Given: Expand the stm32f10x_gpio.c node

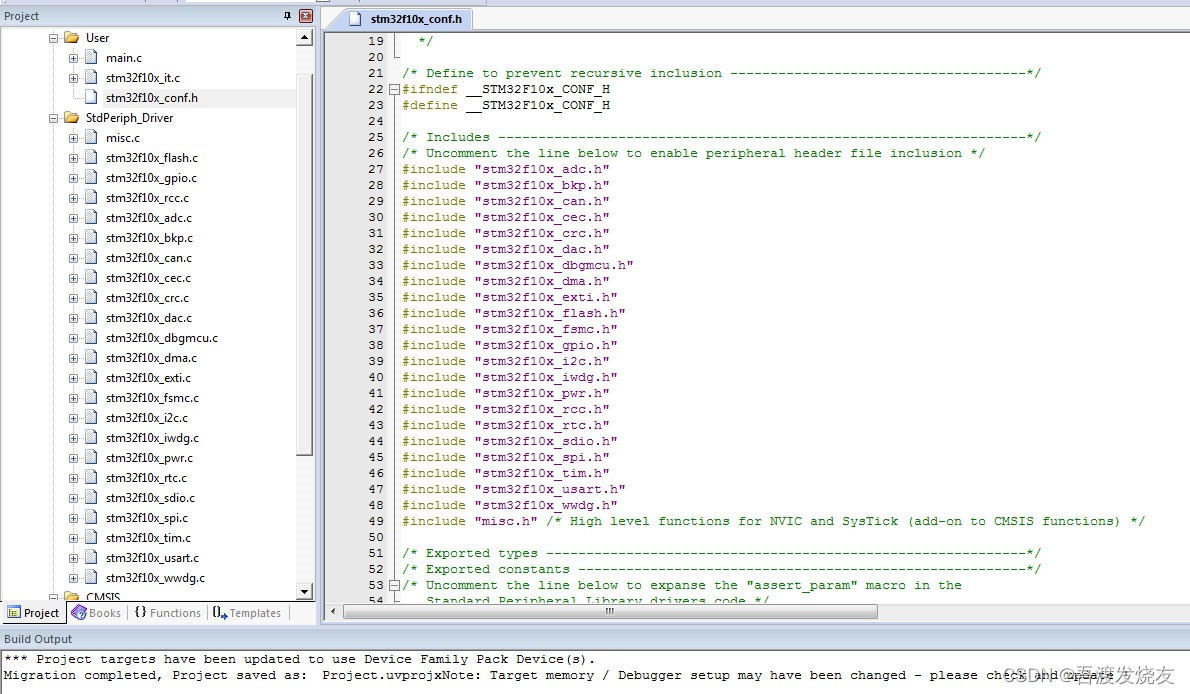Looking at the screenshot, I should click(73, 178).
